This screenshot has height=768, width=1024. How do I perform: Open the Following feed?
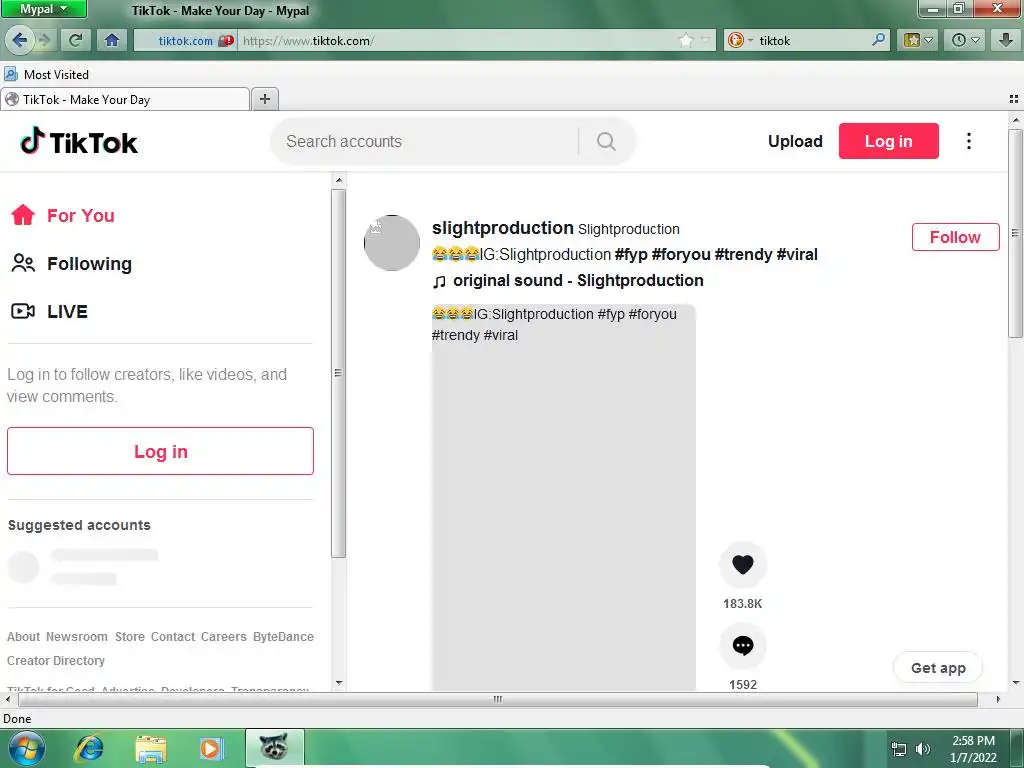pyautogui.click(x=72, y=263)
